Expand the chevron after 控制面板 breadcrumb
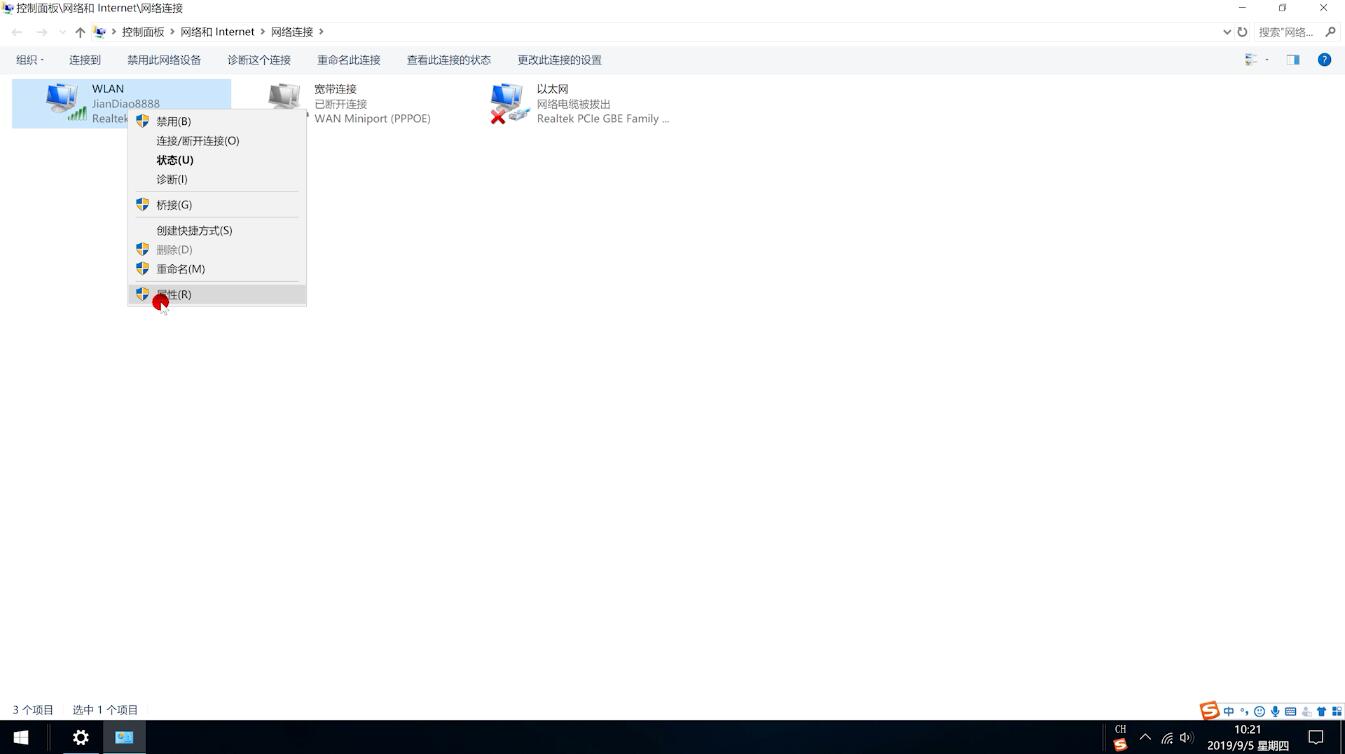Screen dimensions: 1345x754 point(172,32)
